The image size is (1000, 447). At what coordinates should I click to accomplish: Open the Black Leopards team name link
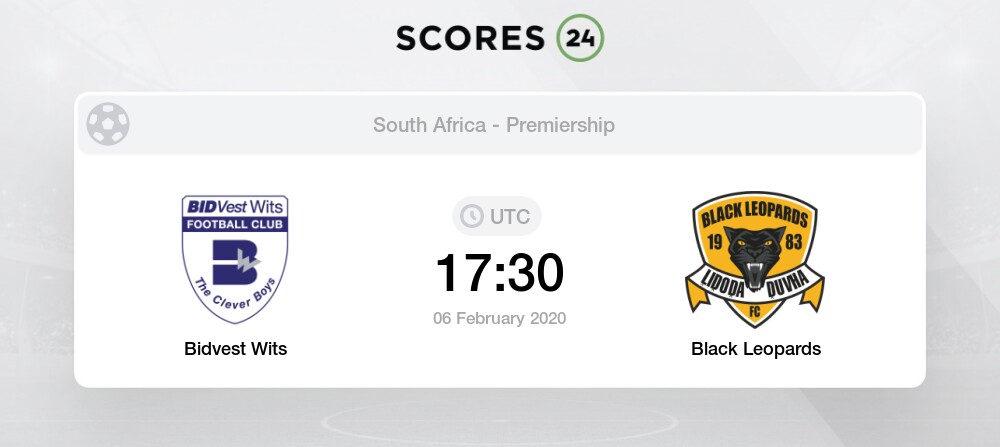[x=755, y=349]
